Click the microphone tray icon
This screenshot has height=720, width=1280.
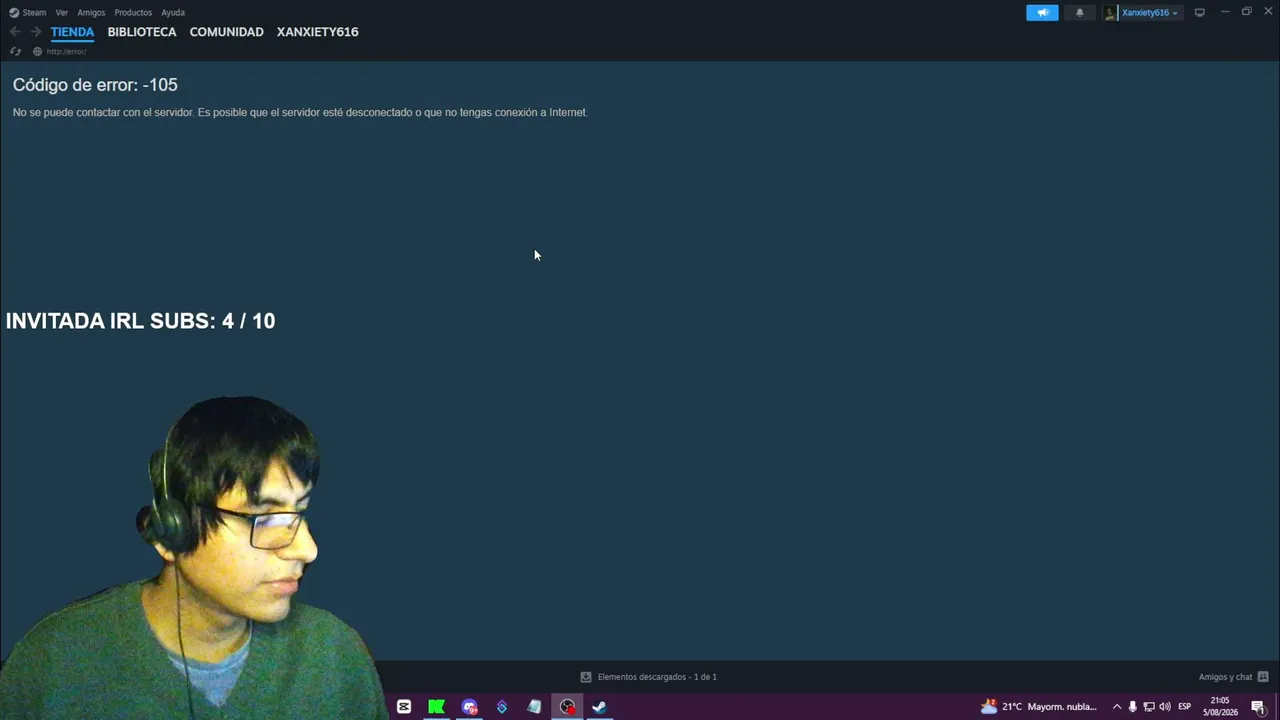point(1133,707)
